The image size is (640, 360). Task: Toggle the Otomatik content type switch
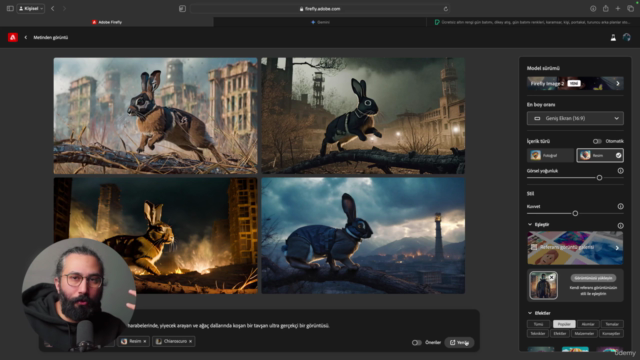[597, 141]
